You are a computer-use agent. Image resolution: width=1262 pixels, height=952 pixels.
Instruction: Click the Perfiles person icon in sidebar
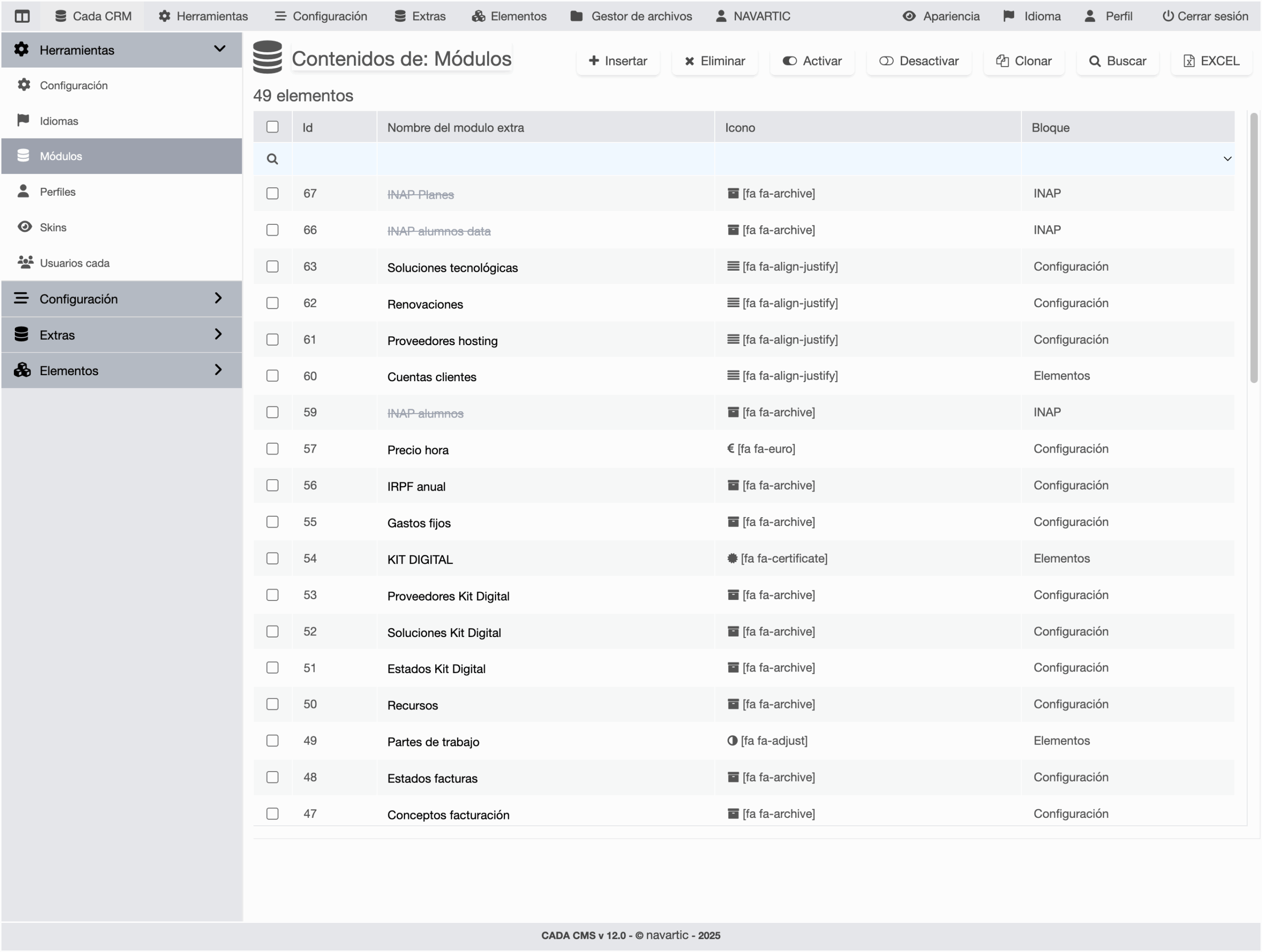coord(23,191)
